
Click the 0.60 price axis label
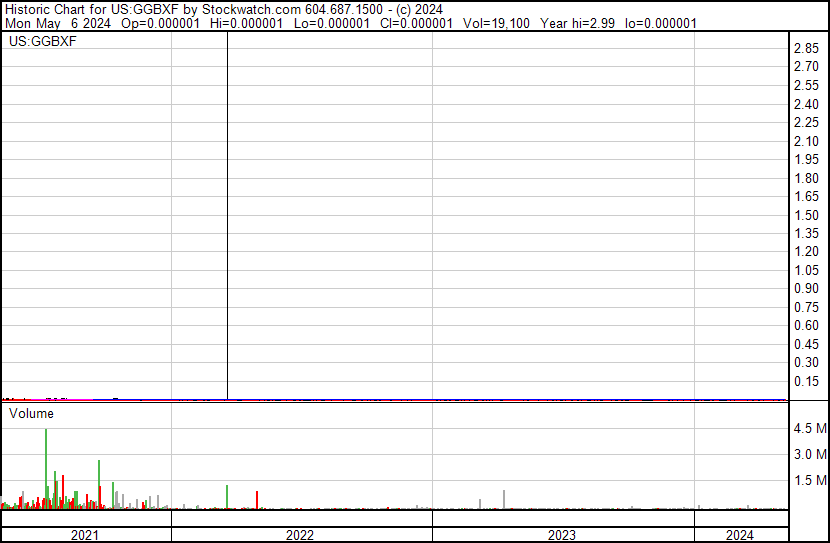[806, 325]
